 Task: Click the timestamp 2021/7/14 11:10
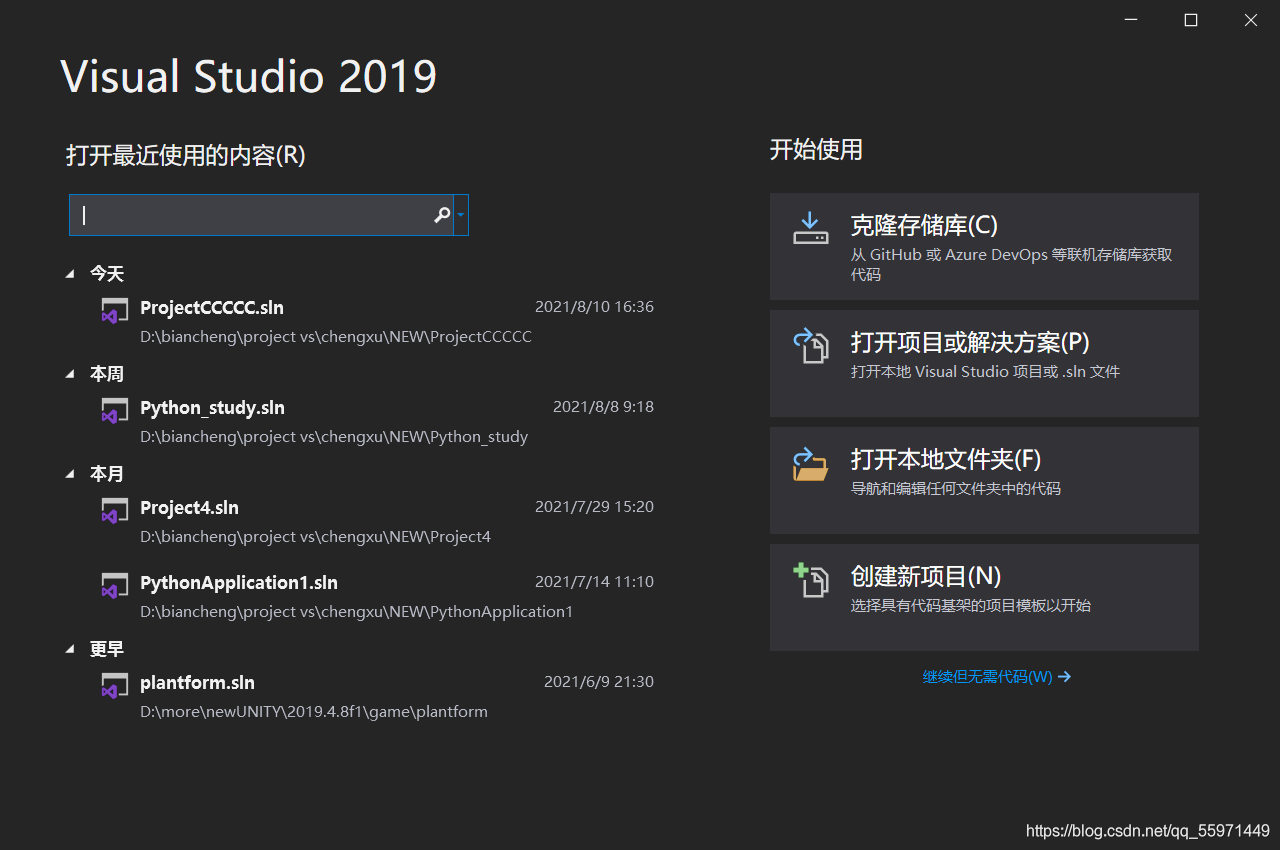(x=594, y=582)
